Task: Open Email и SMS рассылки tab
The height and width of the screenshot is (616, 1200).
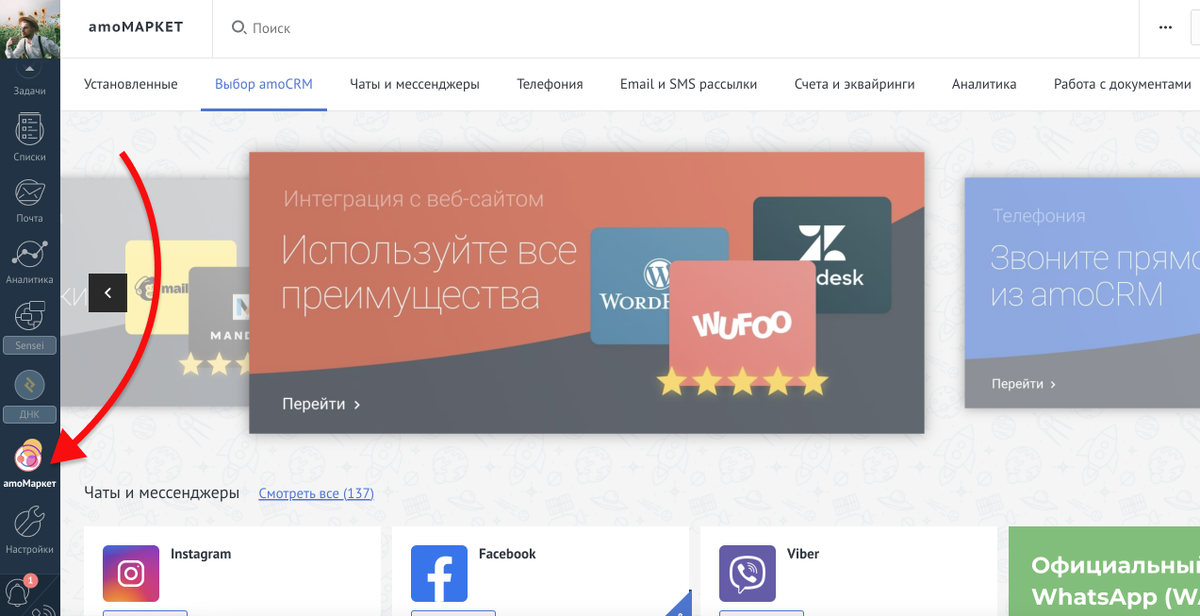Action: pyautogui.click(x=688, y=84)
